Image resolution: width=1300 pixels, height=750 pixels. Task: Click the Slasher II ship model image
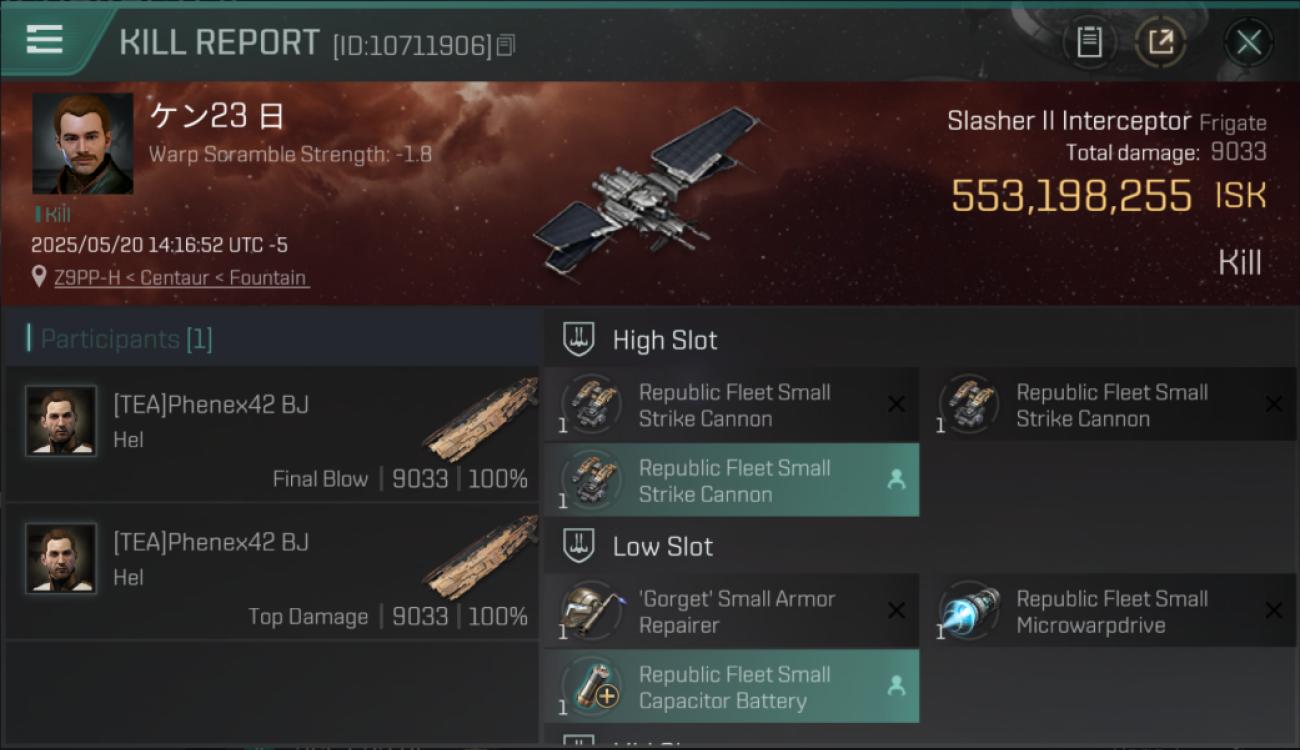point(645,190)
